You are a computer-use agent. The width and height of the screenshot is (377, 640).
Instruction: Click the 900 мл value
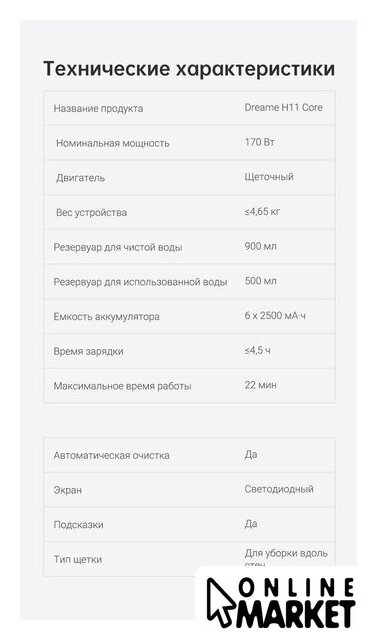coord(260,246)
